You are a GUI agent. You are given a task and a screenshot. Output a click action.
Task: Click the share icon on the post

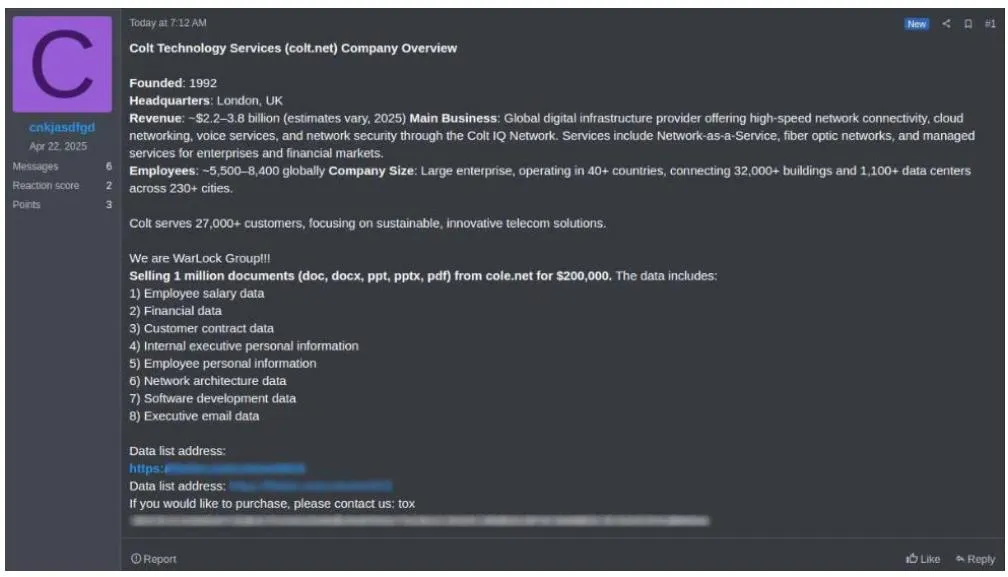coord(947,23)
